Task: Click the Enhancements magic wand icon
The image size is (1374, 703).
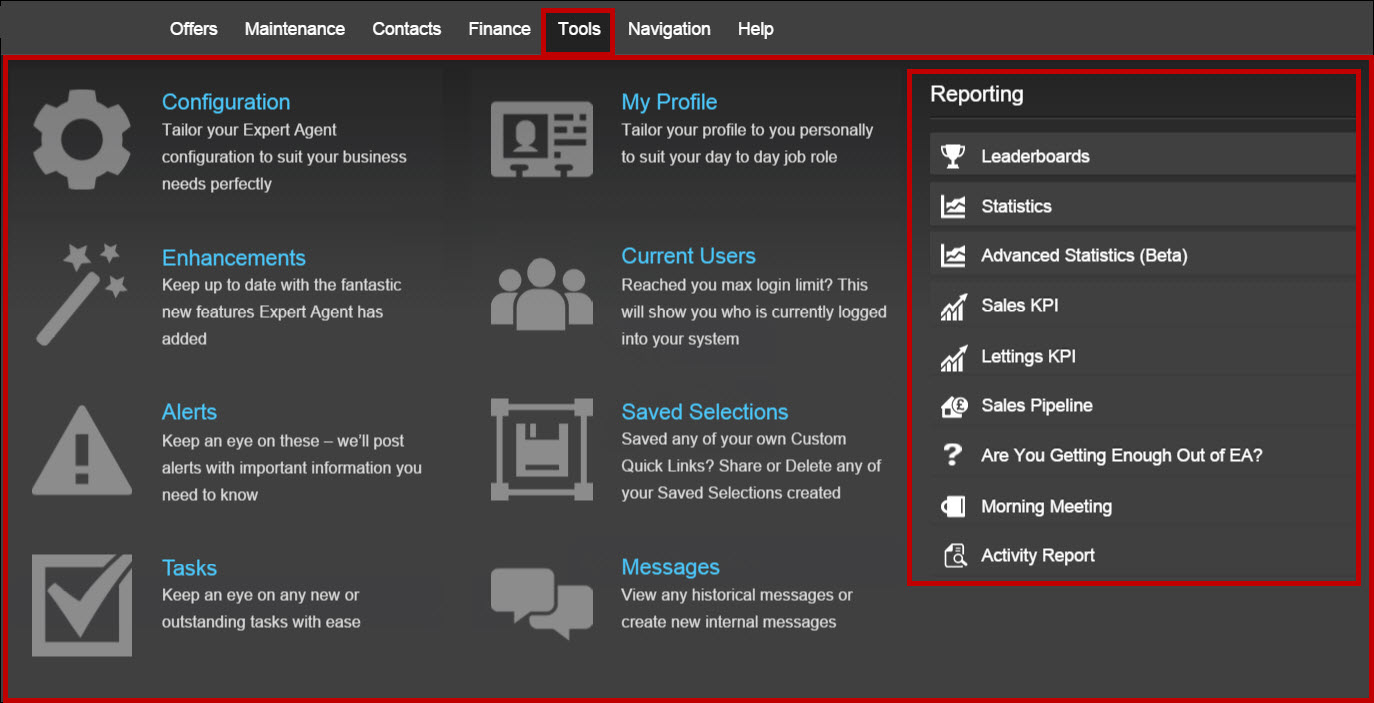Action: click(x=82, y=295)
